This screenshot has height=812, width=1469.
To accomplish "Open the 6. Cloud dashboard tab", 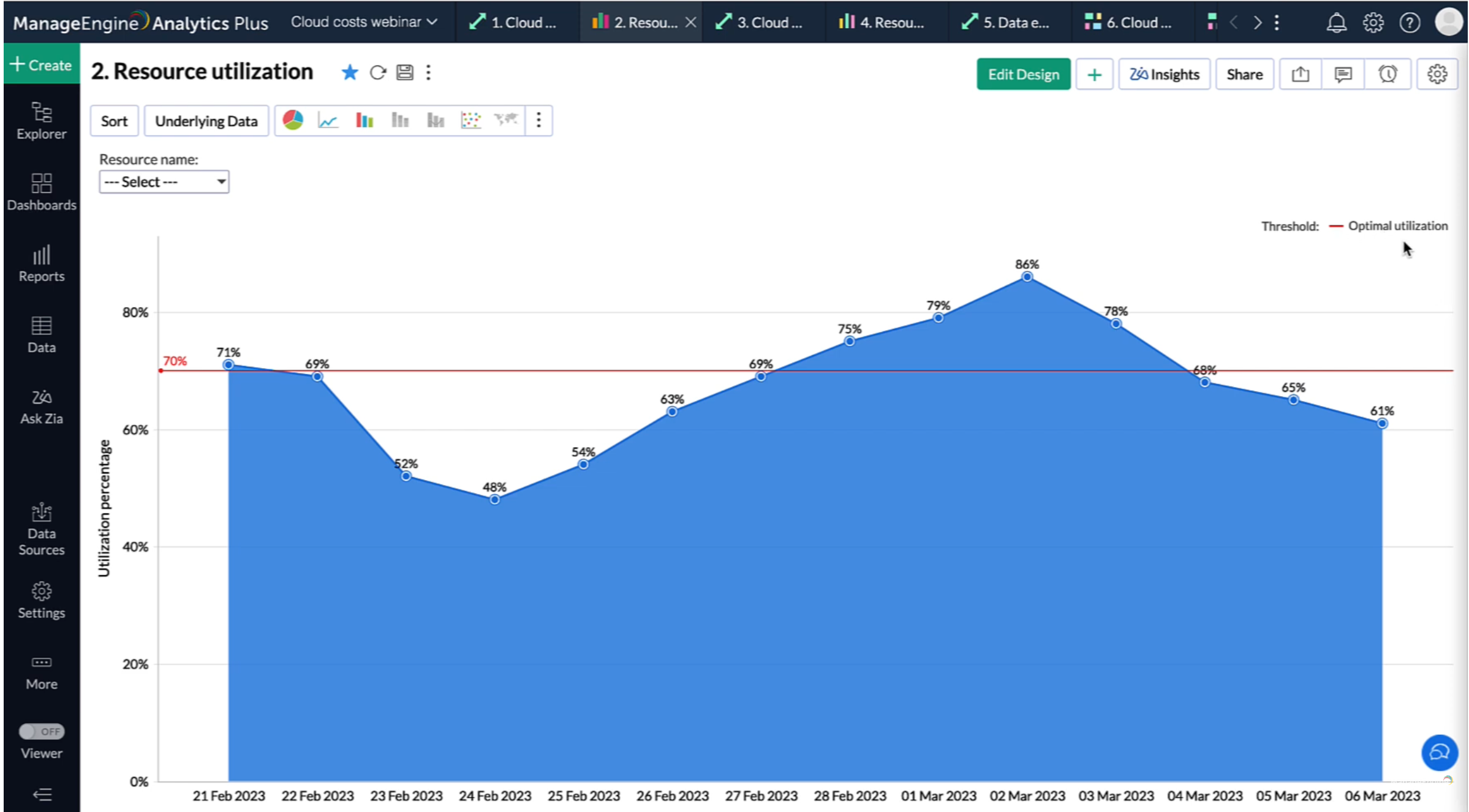I will tap(1128, 23).
